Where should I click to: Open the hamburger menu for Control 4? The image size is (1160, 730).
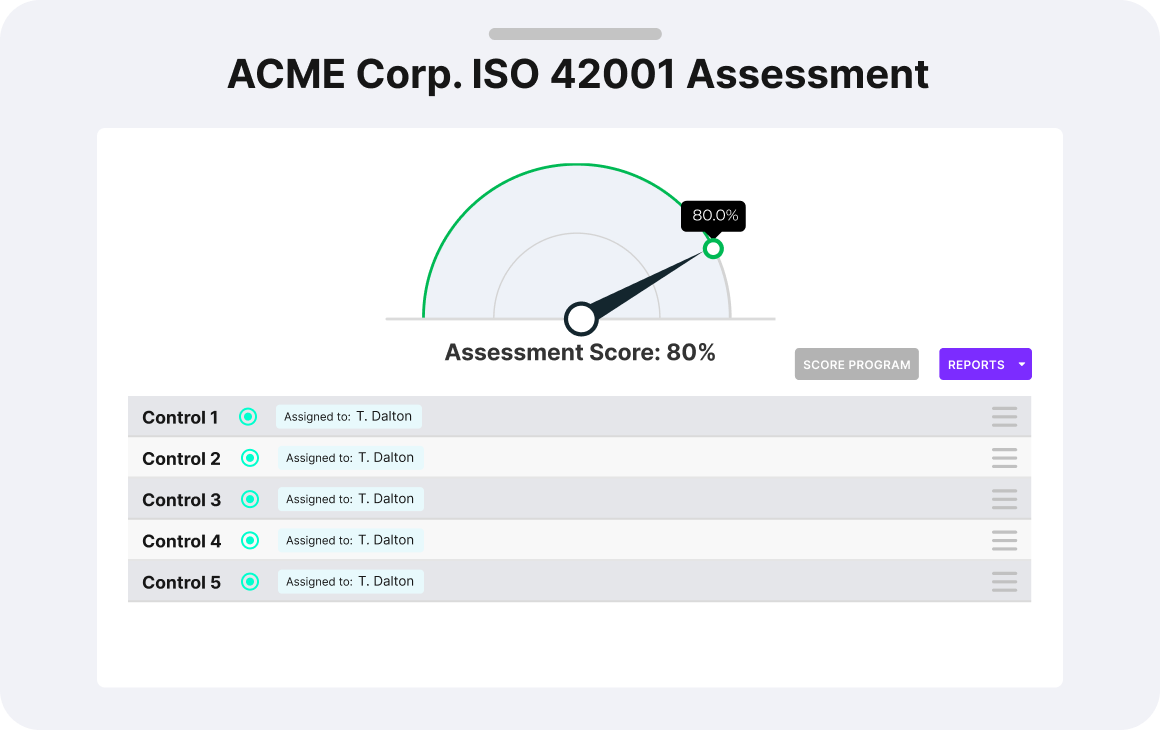click(1004, 541)
